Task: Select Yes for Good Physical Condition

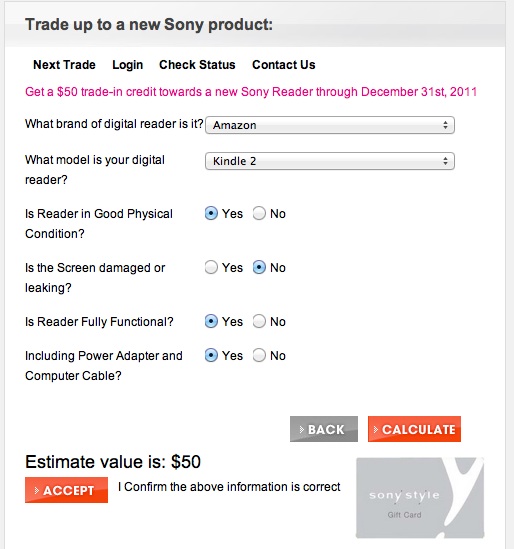Action: pos(211,213)
